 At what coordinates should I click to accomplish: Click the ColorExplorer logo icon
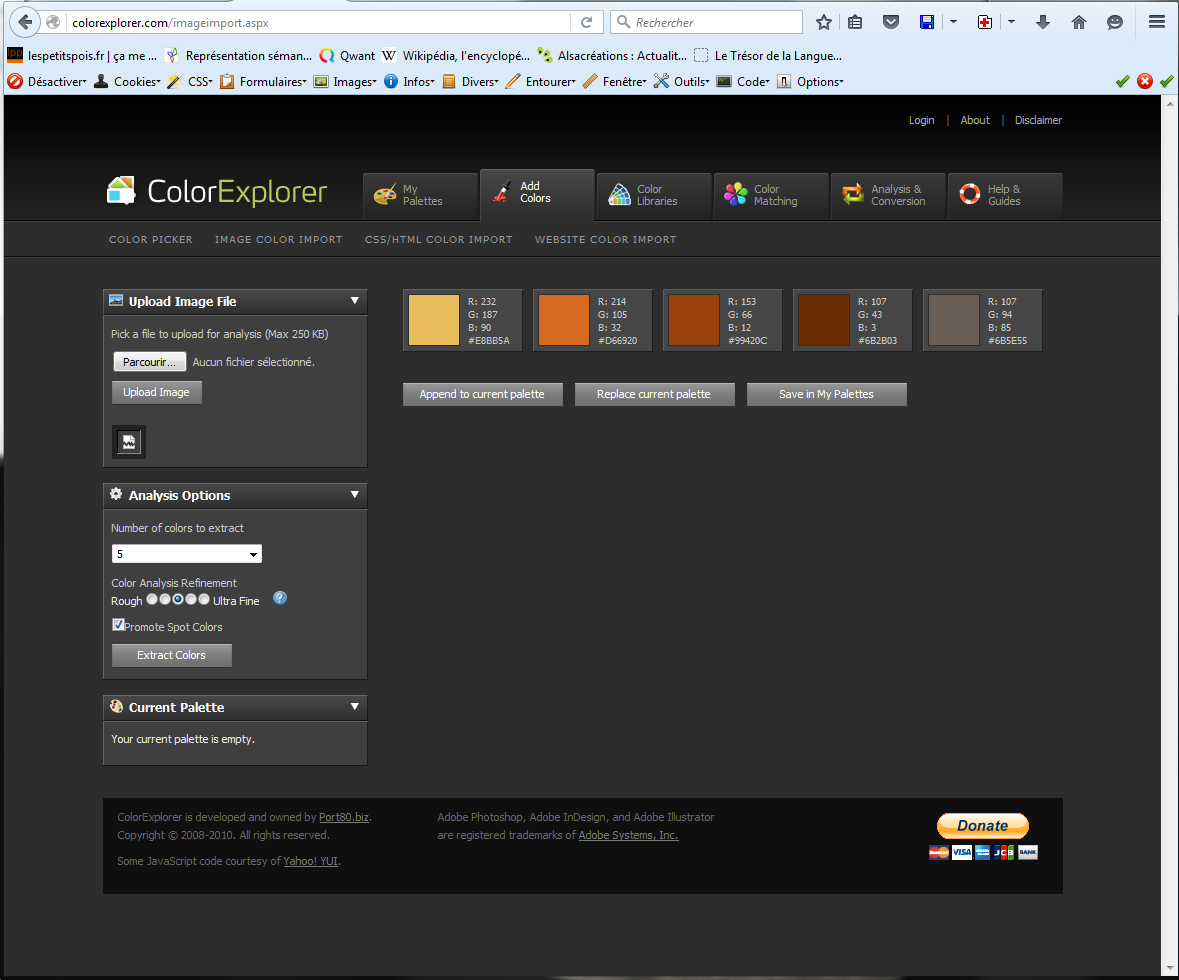(x=122, y=191)
